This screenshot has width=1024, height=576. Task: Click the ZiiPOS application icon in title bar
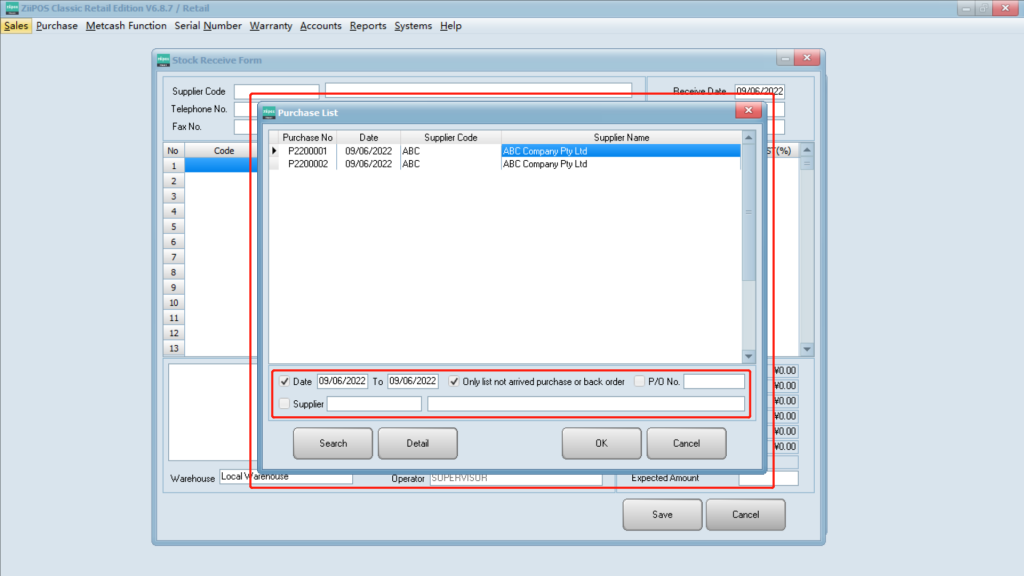[x=11, y=8]
